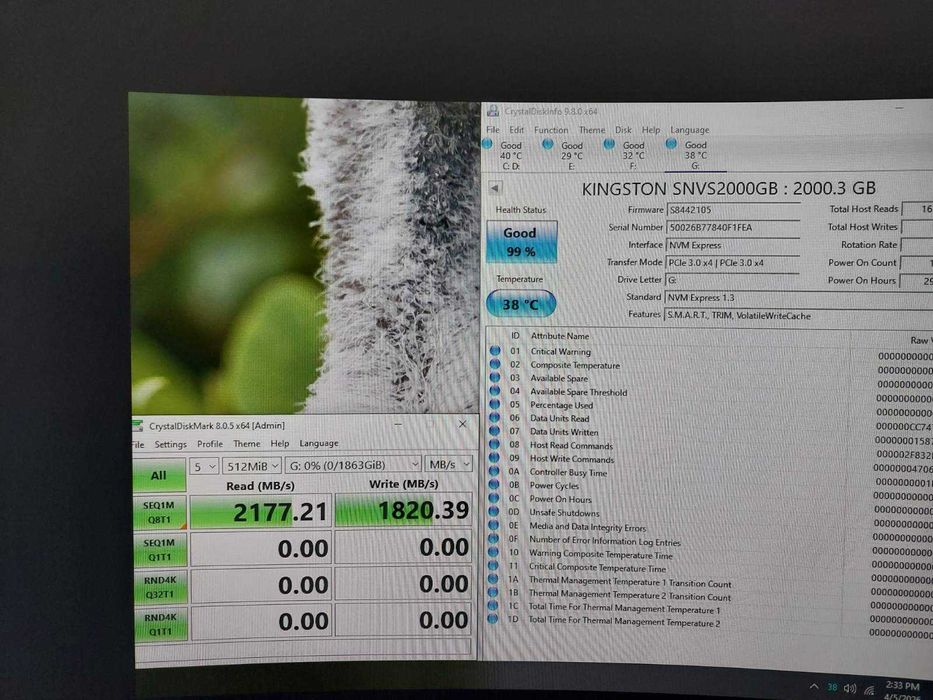Open the unit dropdown showing MB/s
This screenshot has height=700, width=933.
(449, 464)
